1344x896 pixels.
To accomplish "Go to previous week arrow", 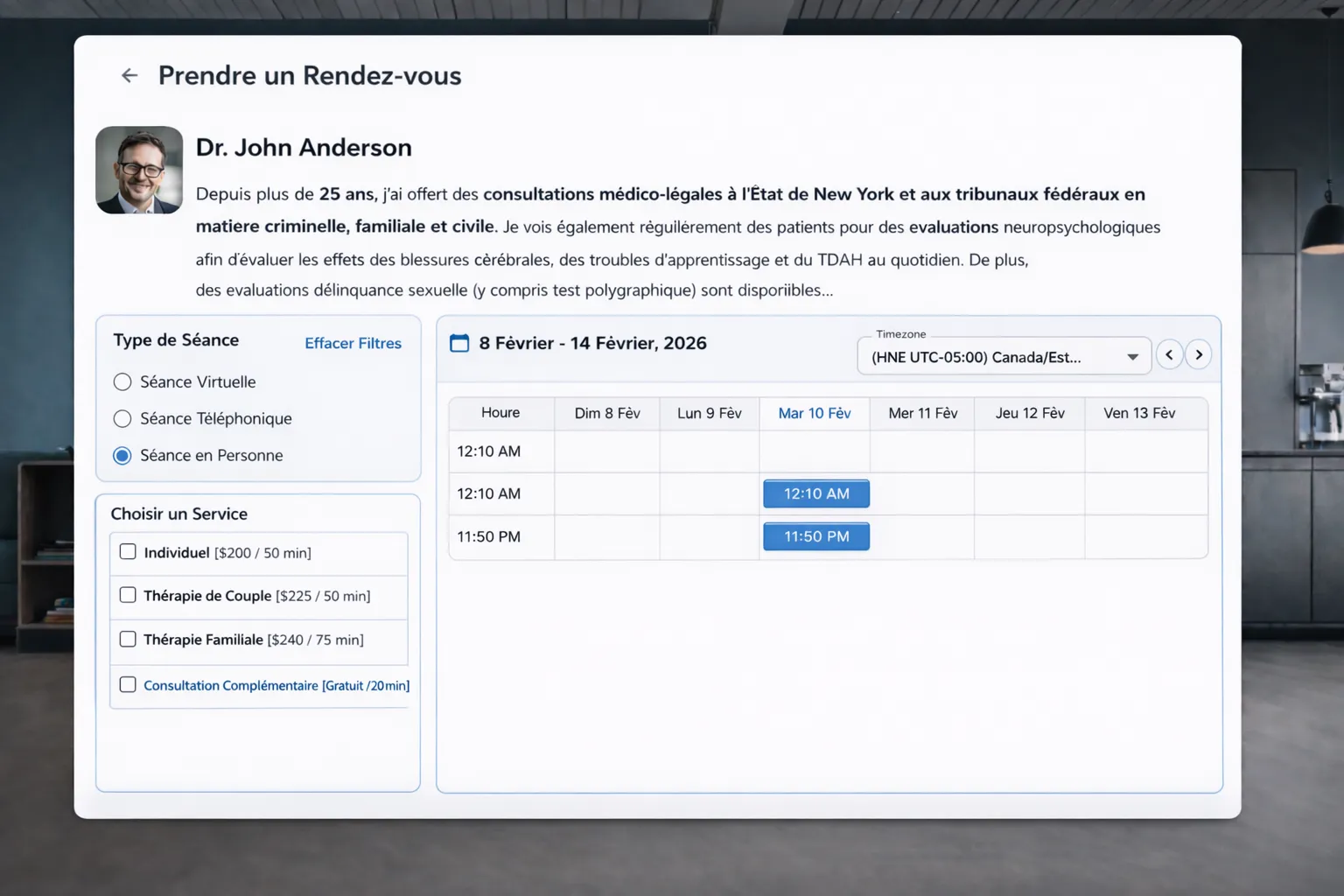I will [x=1169, y=354].
